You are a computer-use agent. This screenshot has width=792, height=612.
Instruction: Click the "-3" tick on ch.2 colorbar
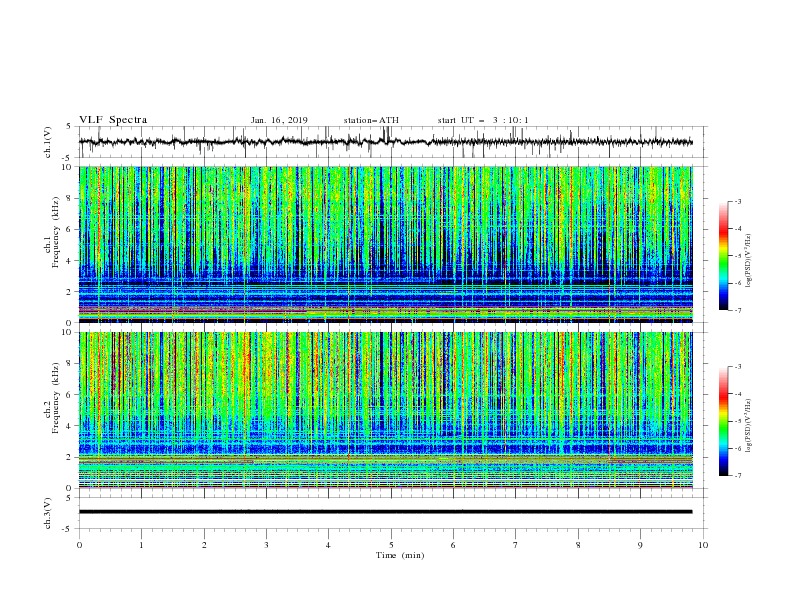737,367
